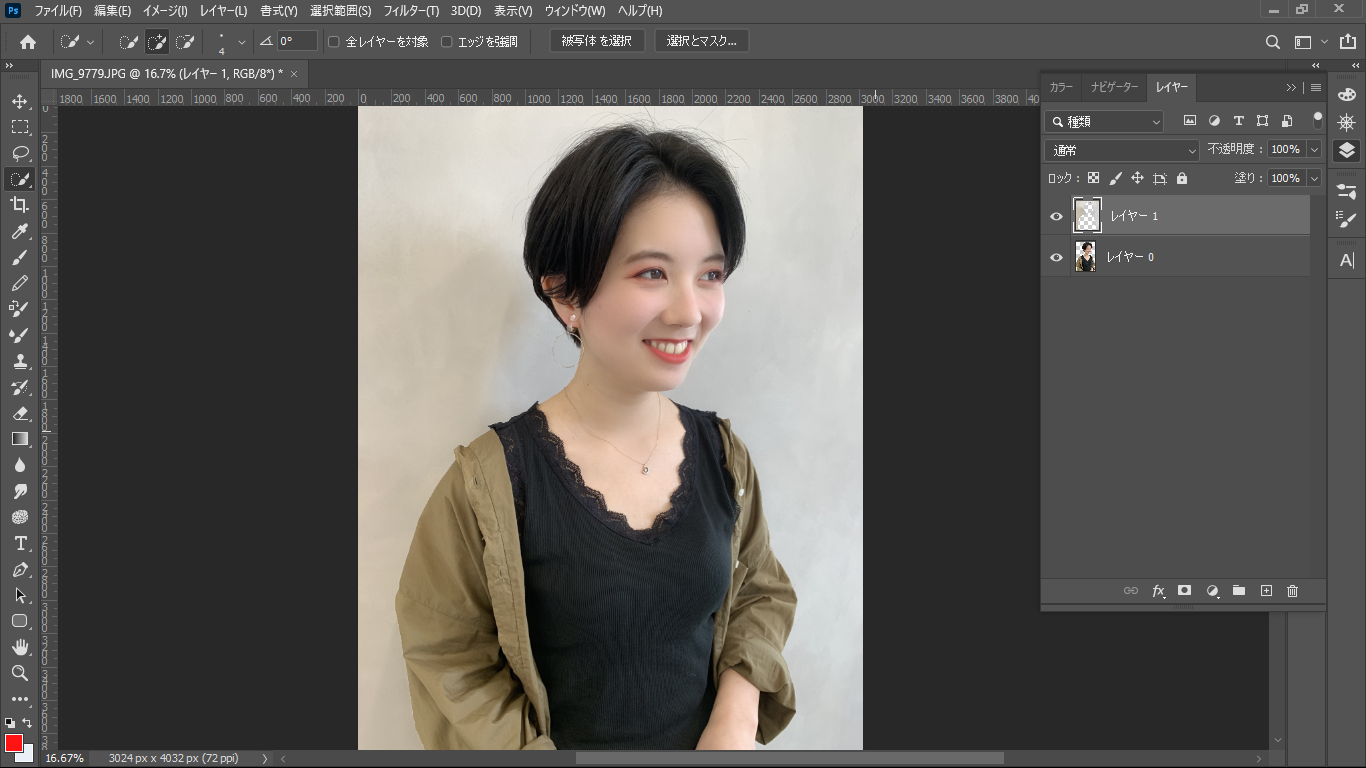Open the フィルター(T) menu
This screenshot has height=768, width=1366.
(411, 11)
